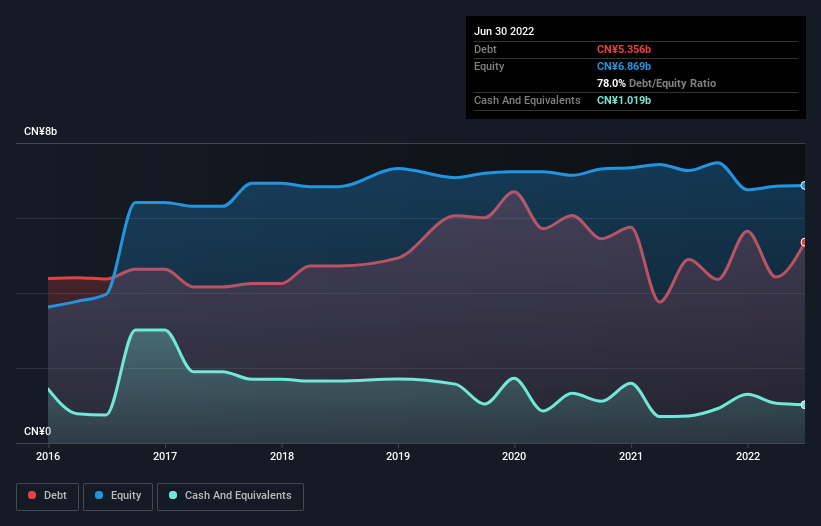Select the 2016 x-axis label
Viewport: 821px width, 526px height.
point(48,456)
